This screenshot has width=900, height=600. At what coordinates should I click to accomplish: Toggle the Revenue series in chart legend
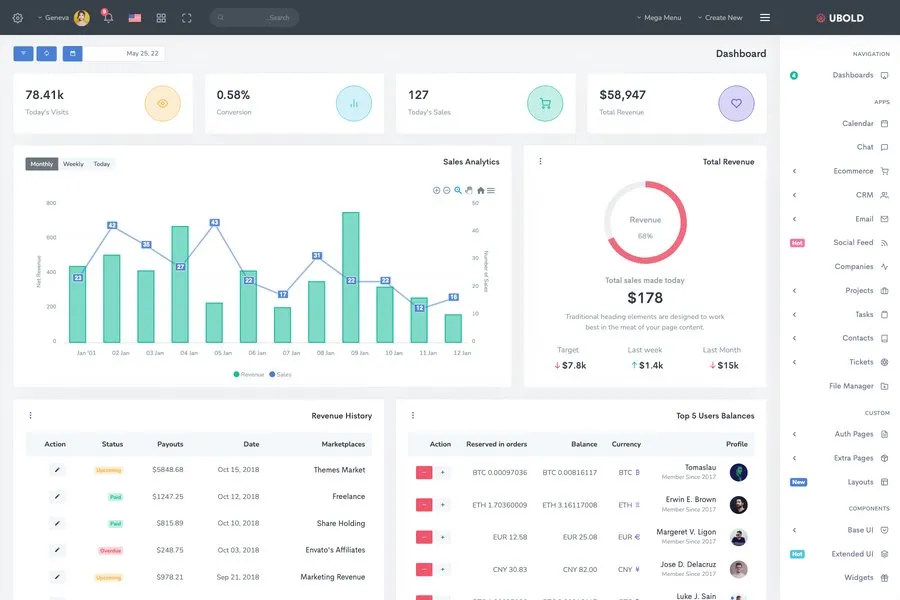(x=249, y=374)
